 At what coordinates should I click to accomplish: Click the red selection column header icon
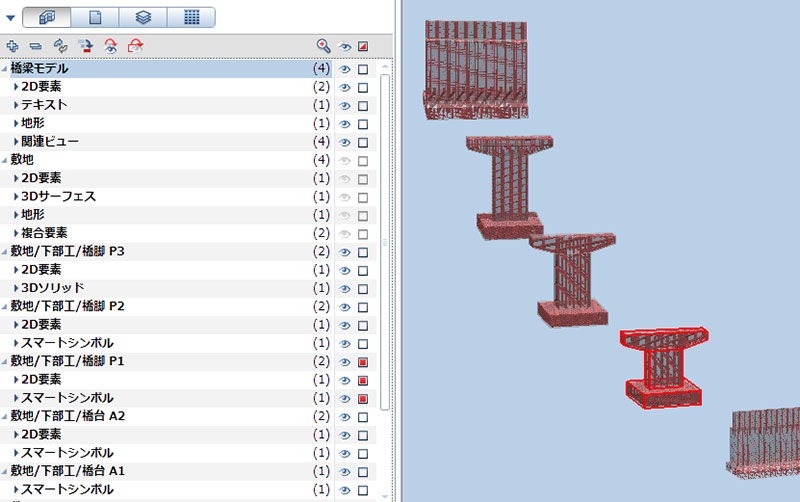pyautogui.click(x=363, y=47)
